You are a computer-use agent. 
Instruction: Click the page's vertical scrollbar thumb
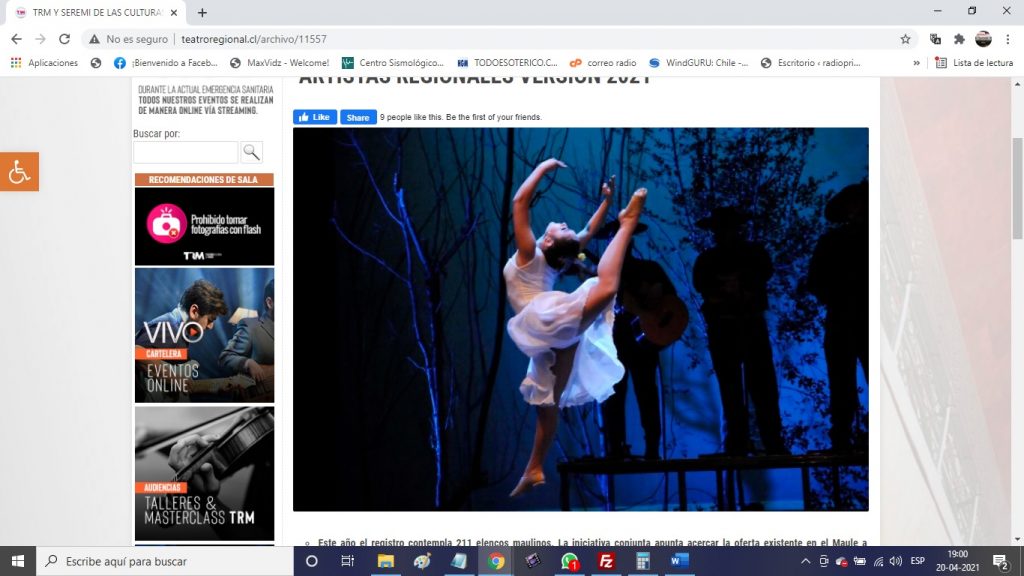(1017, 188)
